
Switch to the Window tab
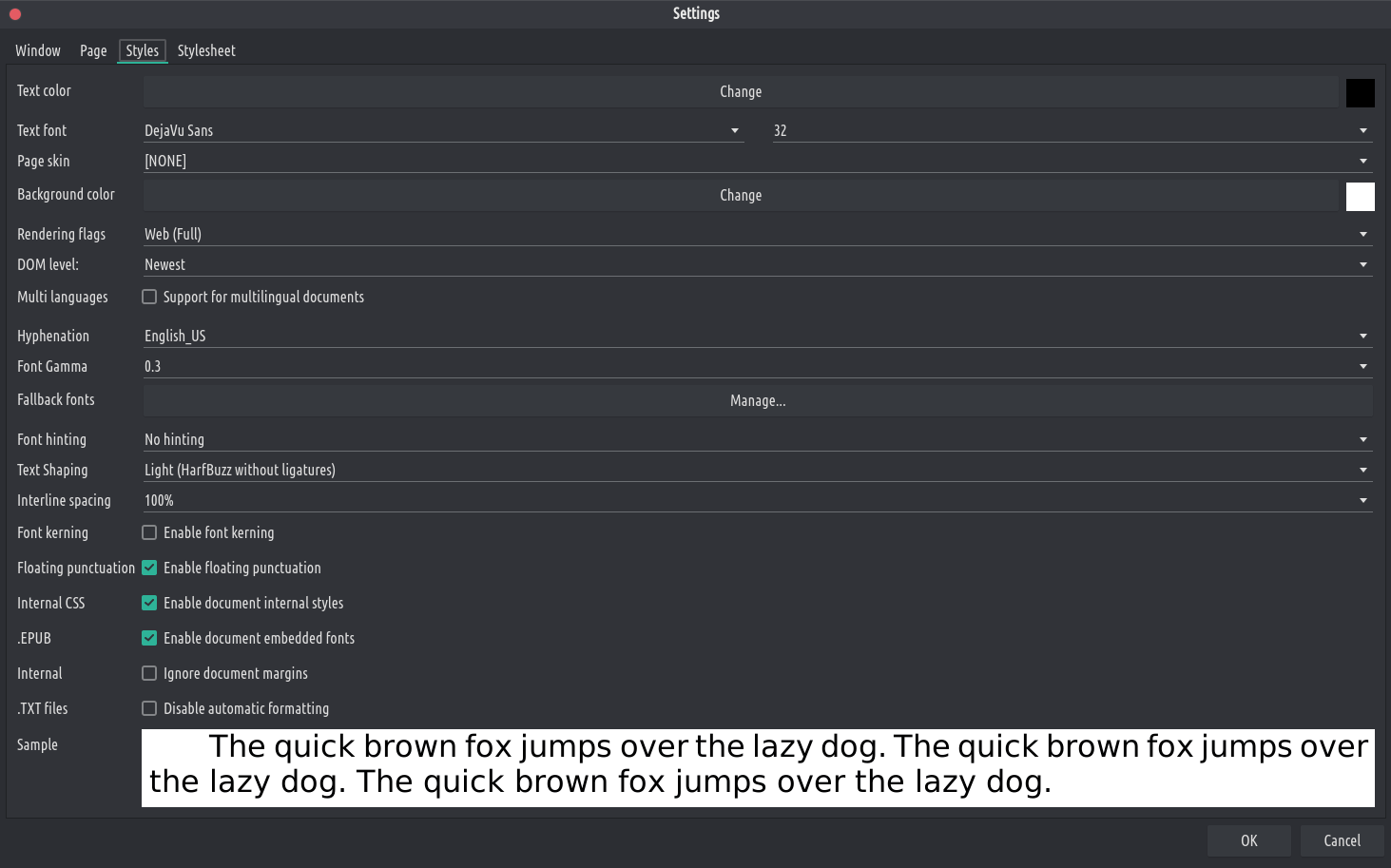click(38, 51)
